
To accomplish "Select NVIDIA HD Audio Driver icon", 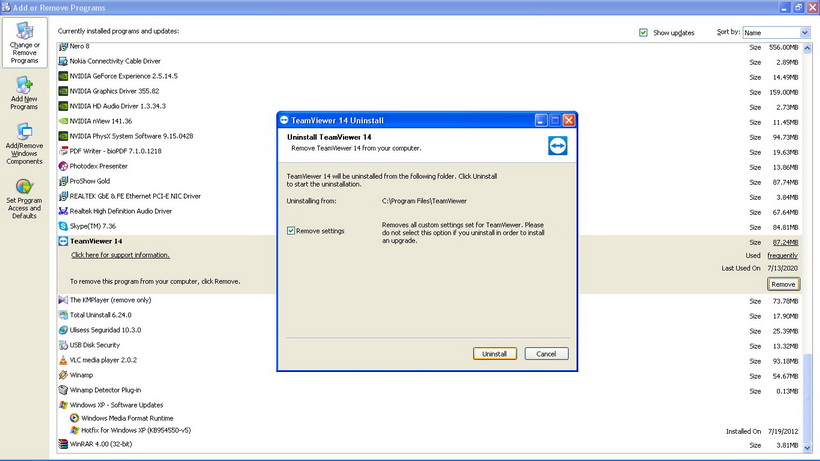I will (x=63, y=106).
